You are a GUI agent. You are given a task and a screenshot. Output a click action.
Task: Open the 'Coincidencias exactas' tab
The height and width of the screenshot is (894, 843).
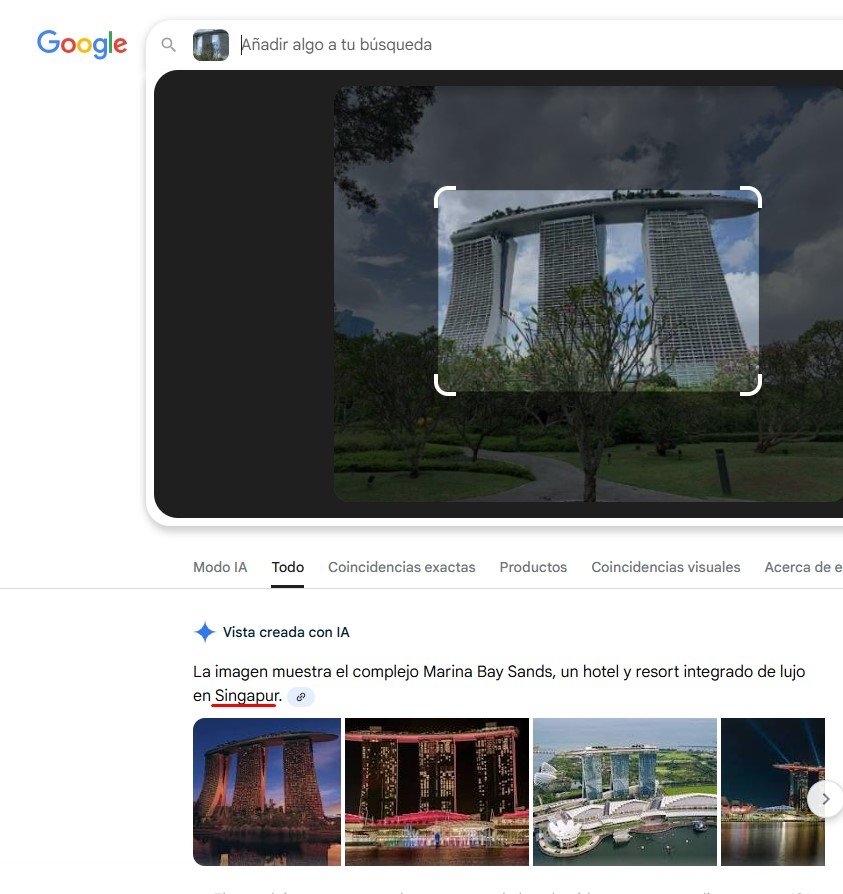(401, 567)
